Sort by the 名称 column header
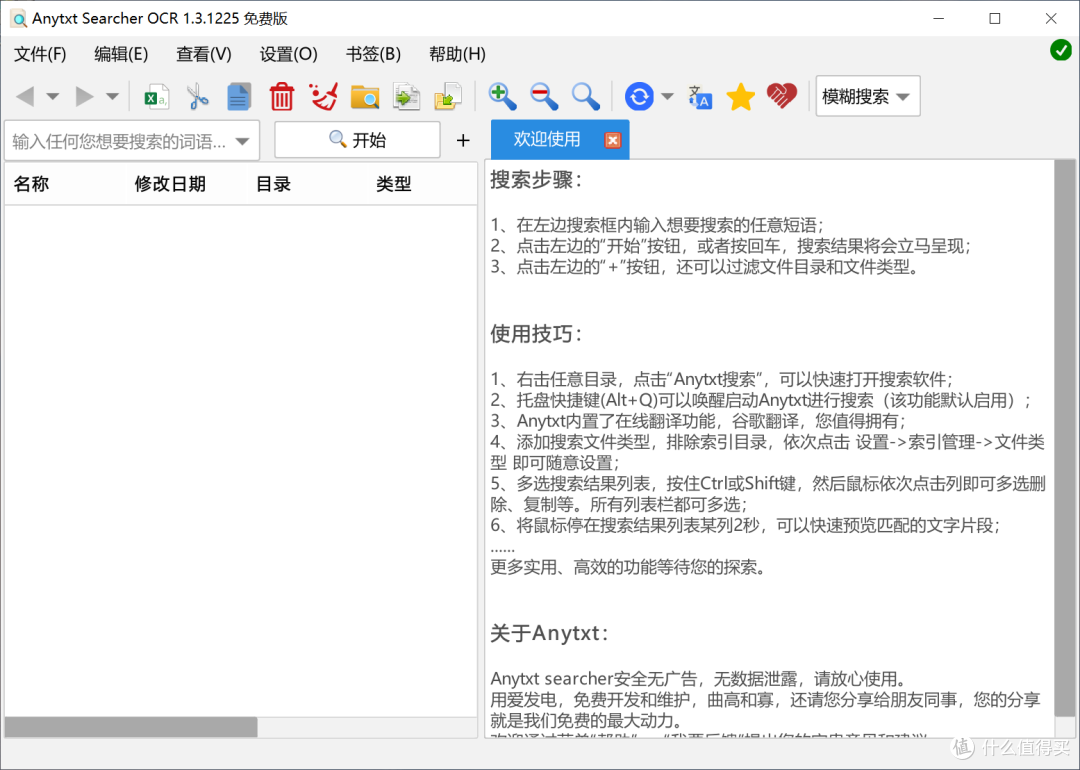Viewport: 1080px width, 770px height. click(31, 184)
